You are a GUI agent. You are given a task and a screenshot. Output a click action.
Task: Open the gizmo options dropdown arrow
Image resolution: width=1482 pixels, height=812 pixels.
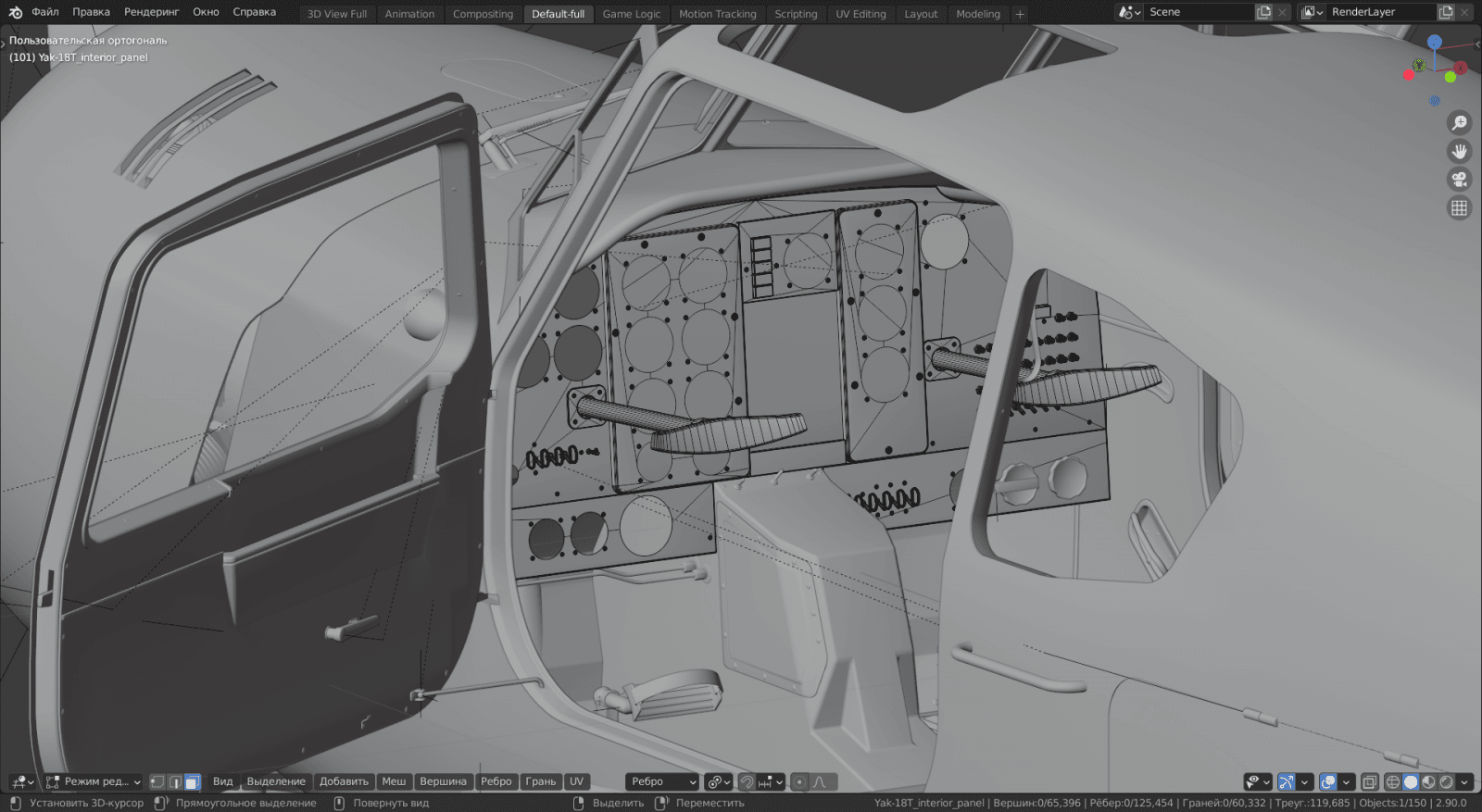click(x=1304, y=782)
